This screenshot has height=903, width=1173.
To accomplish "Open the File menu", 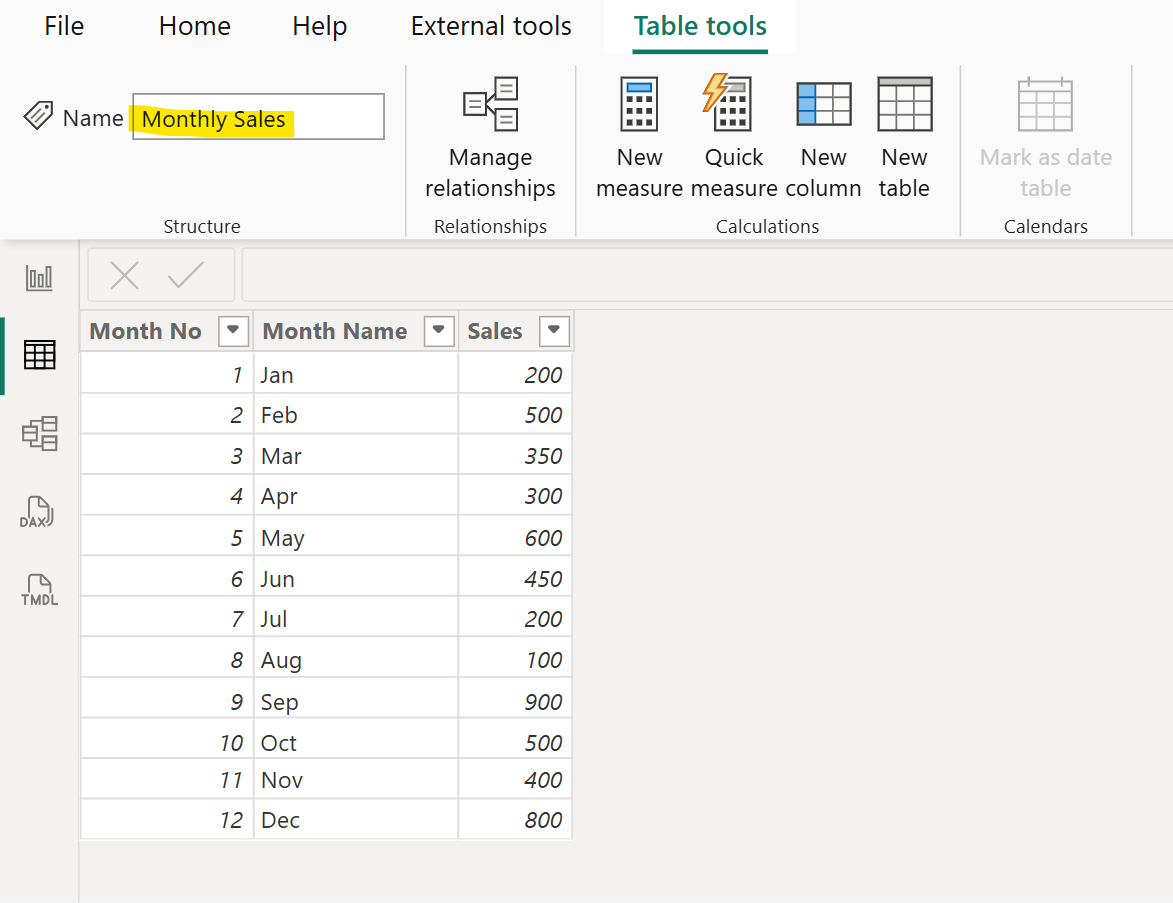I will point(64,26).
